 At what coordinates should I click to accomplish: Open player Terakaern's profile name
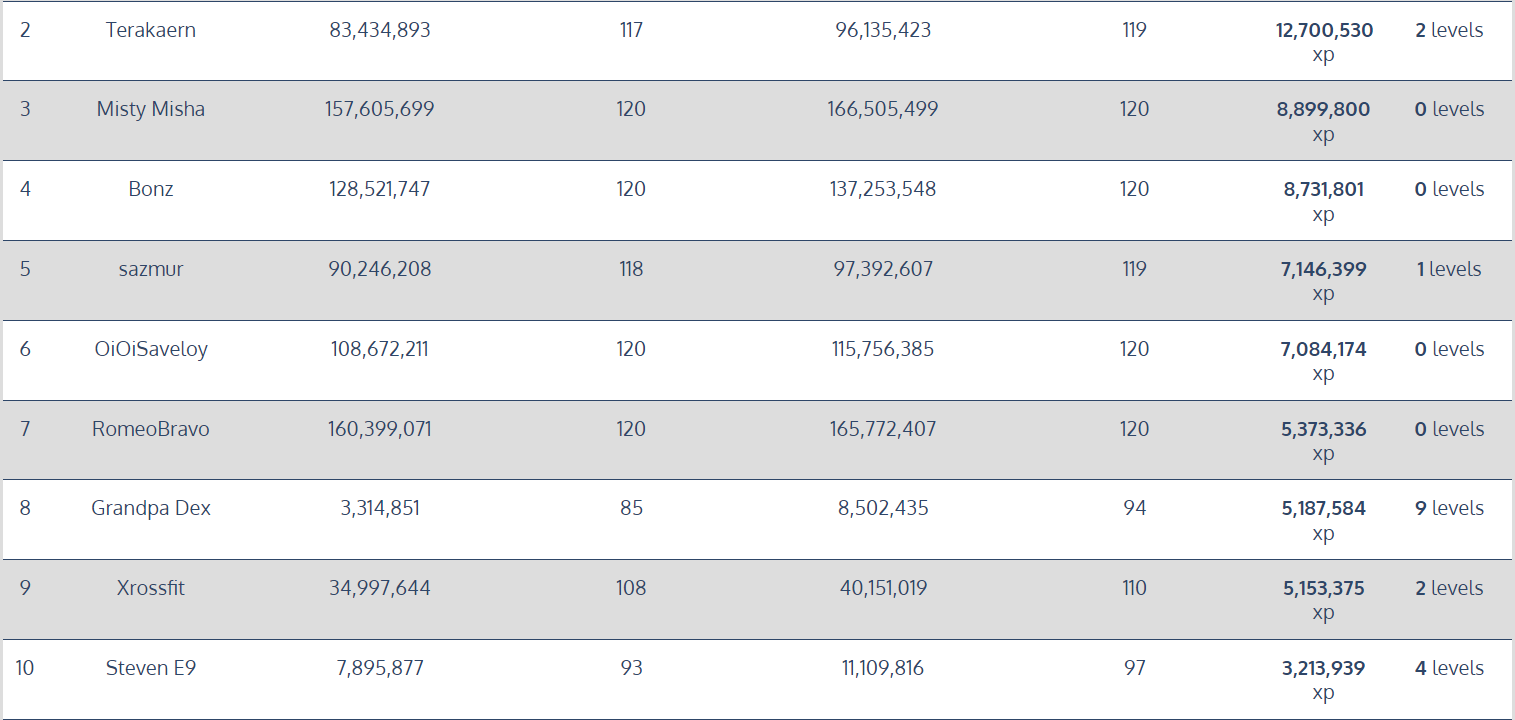[x=151, y=30]
